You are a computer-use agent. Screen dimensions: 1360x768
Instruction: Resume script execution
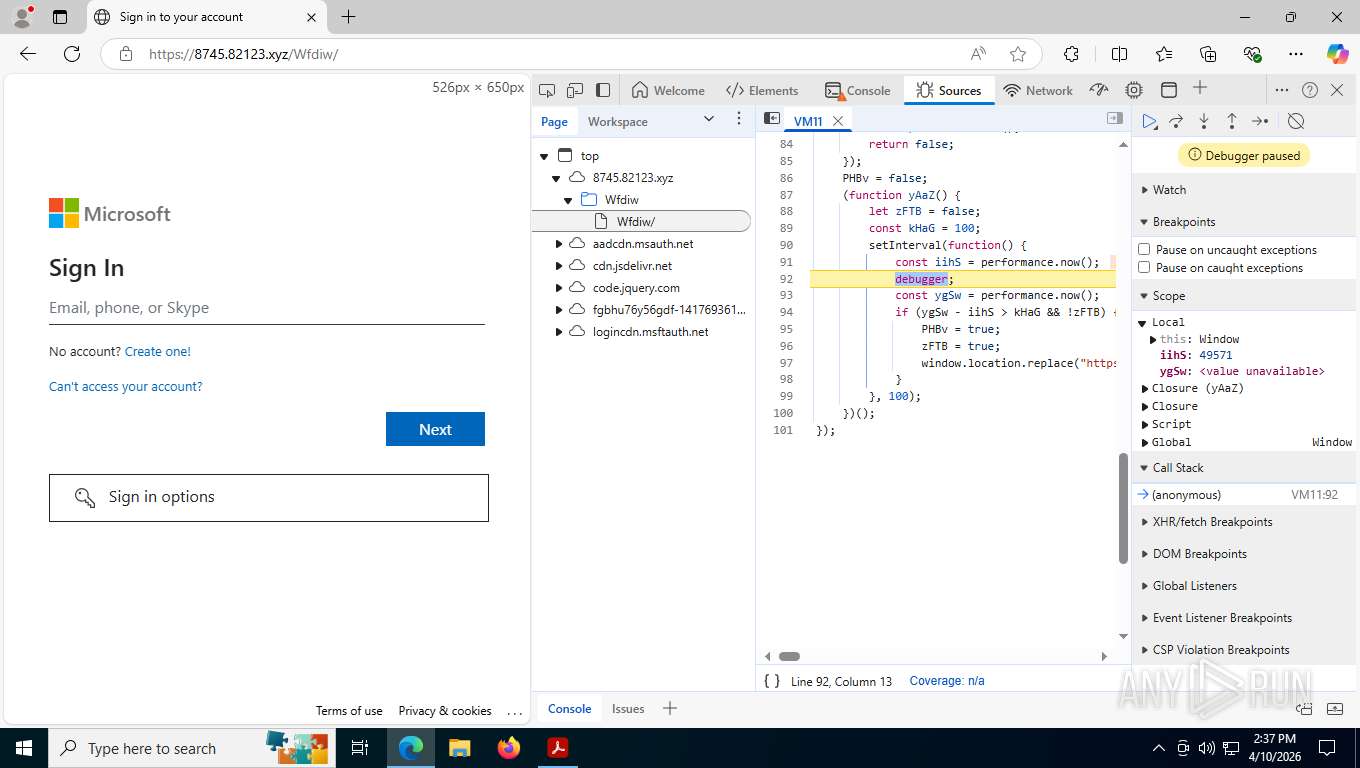pyautogui.click(x=1149, y=121)
